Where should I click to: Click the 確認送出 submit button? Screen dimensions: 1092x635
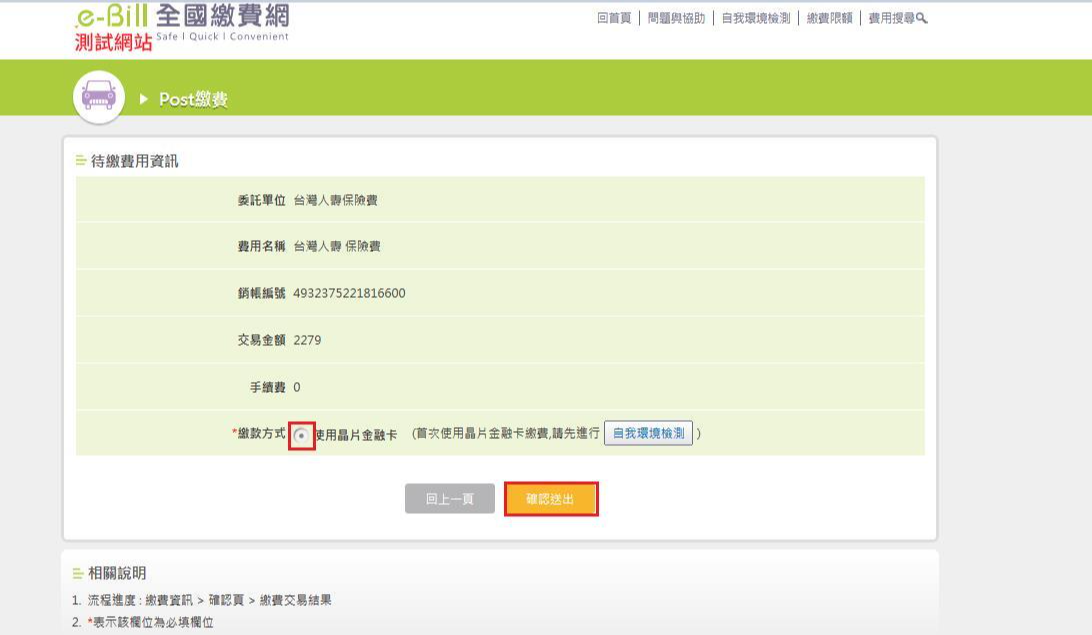pos(551,499)
